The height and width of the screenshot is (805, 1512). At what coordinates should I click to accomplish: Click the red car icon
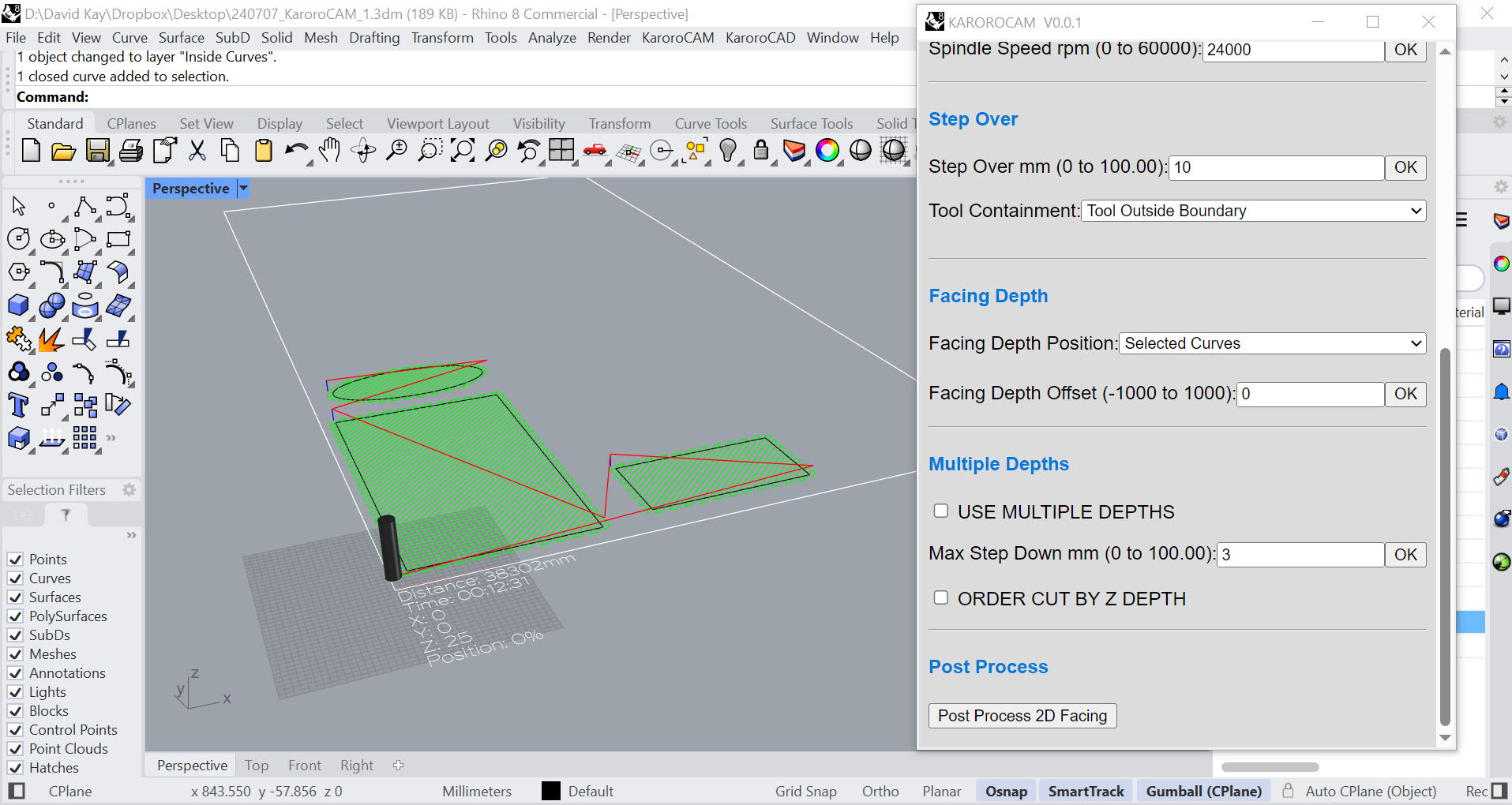[x=595, y=150]
